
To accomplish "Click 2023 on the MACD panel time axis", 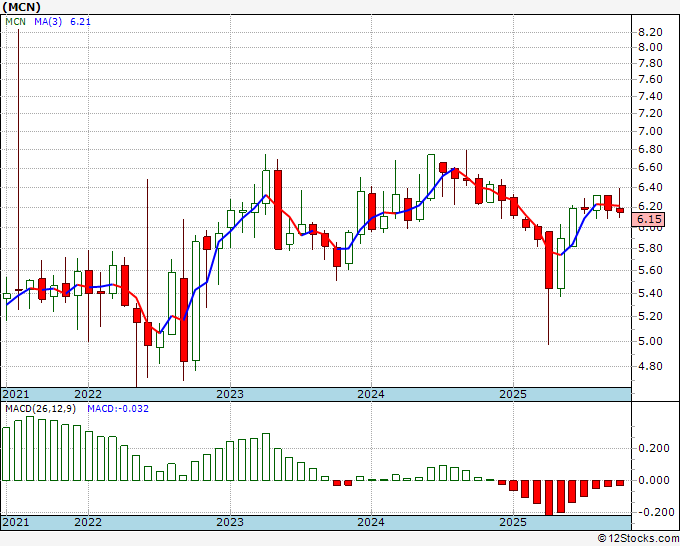I will [230, 522].
